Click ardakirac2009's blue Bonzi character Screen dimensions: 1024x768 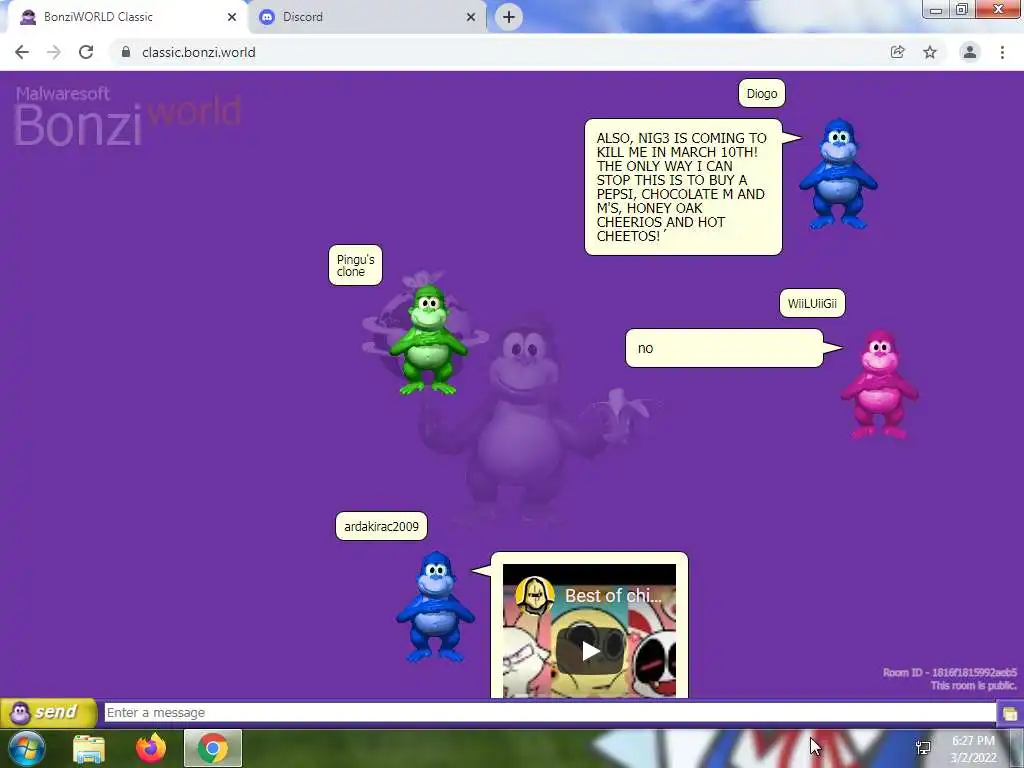435,607
